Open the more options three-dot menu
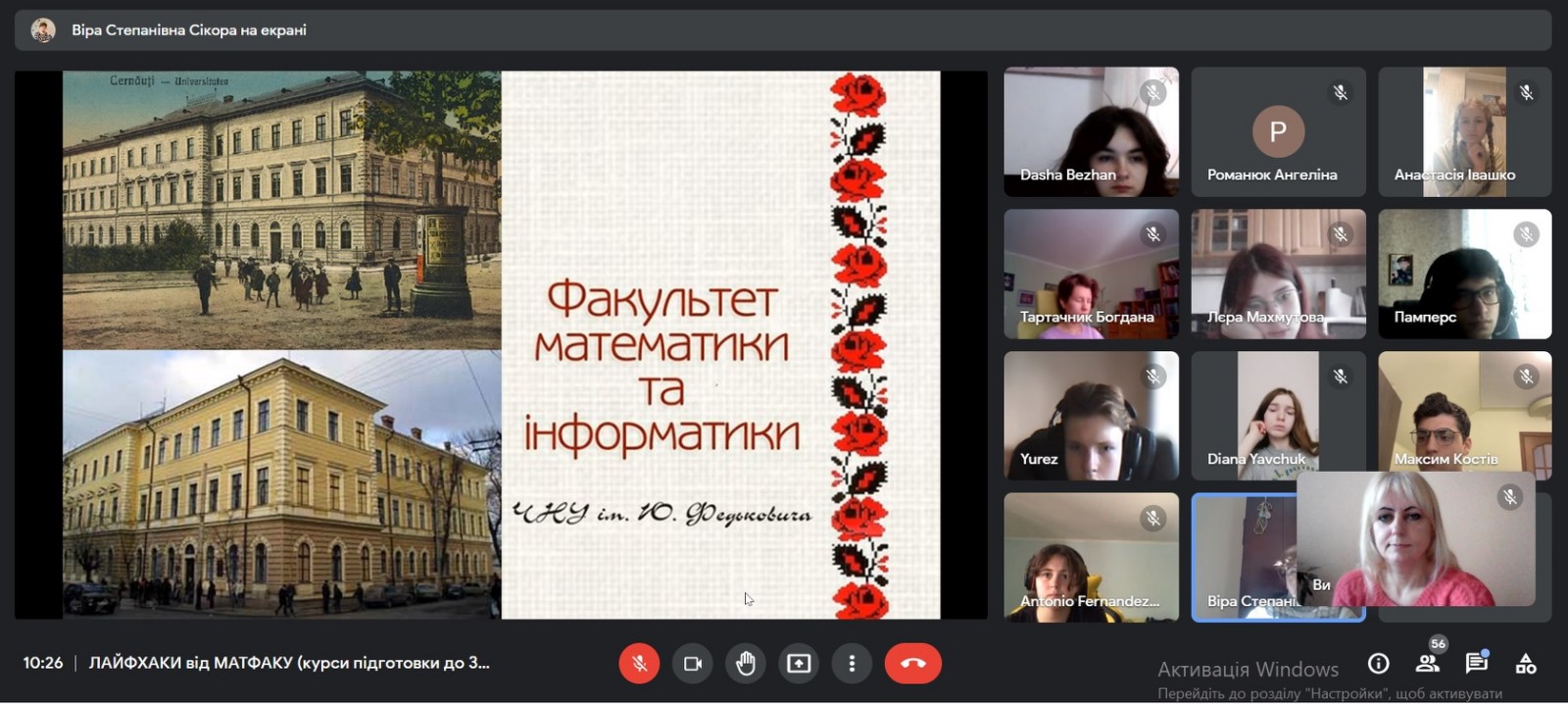 [852, 664]
